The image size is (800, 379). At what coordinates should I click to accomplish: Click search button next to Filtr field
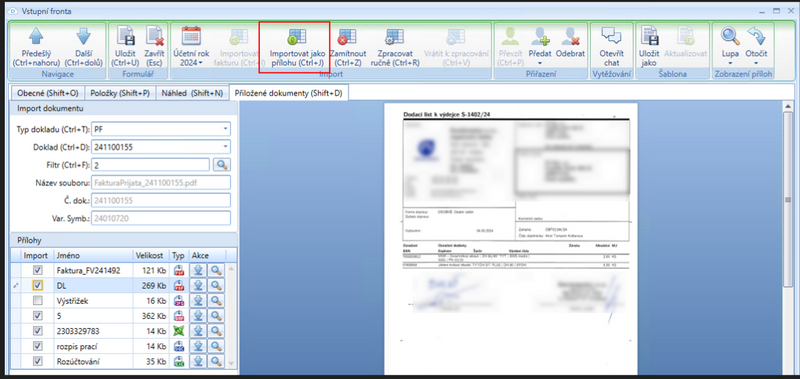pyautogui.click(x=221, y=165)
